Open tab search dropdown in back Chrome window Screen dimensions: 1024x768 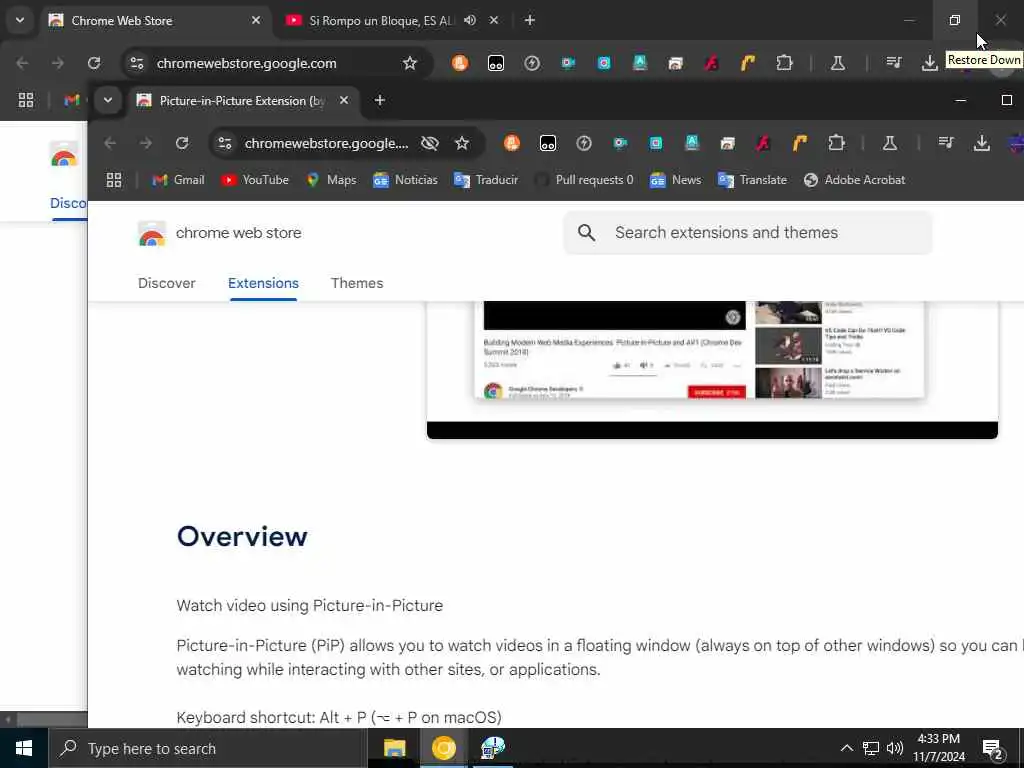pyautogui.click(x=20, y=20)
